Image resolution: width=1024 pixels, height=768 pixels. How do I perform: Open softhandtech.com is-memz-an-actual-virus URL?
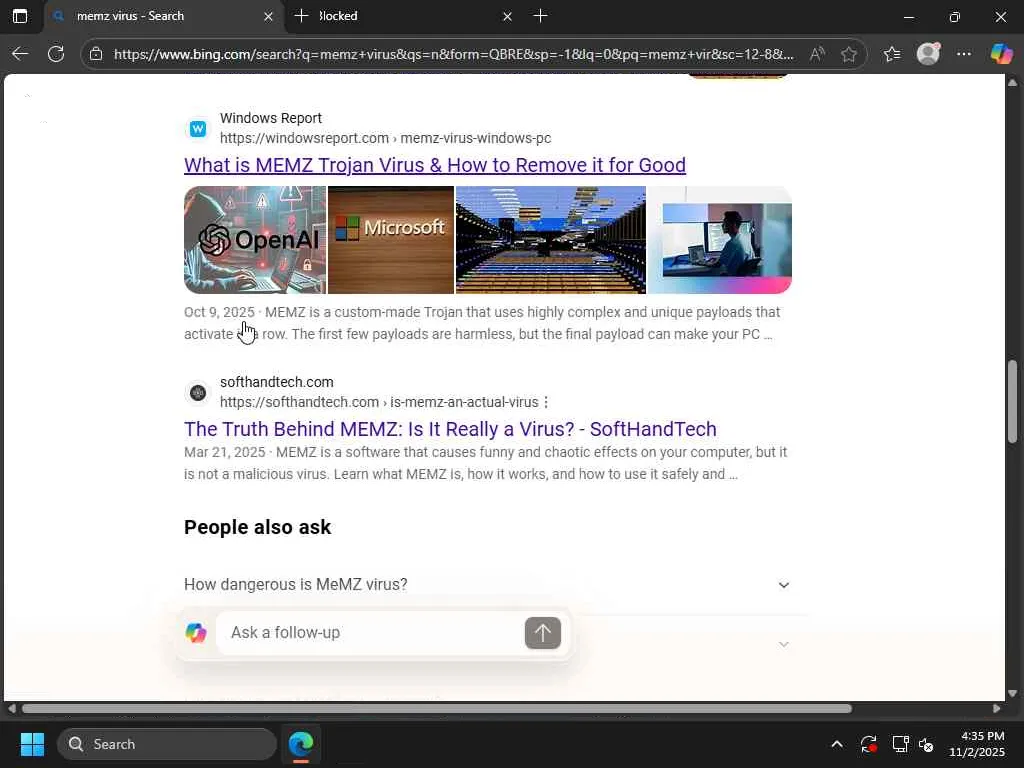pos(379,402)
